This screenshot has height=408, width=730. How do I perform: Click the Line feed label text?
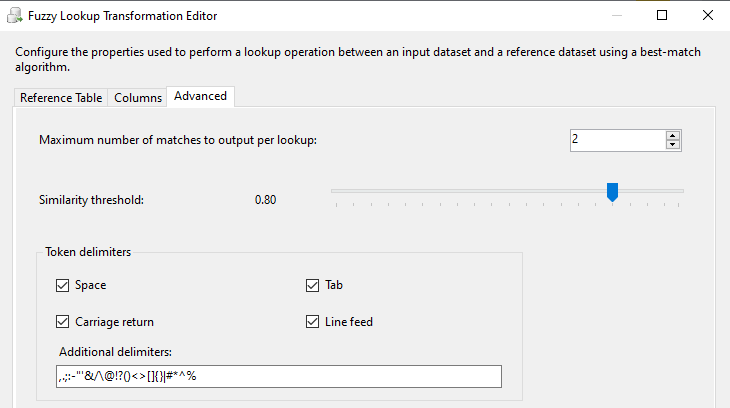pos(349,322)
